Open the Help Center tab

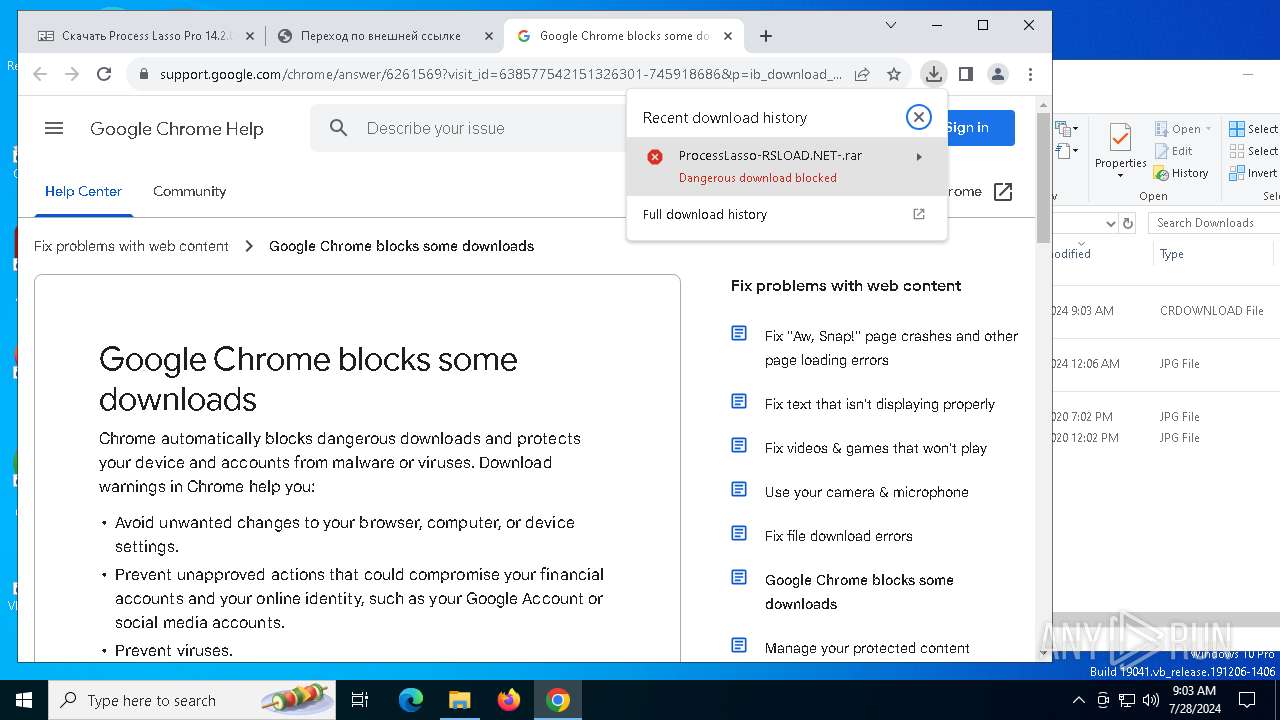(x=83, y=191)
